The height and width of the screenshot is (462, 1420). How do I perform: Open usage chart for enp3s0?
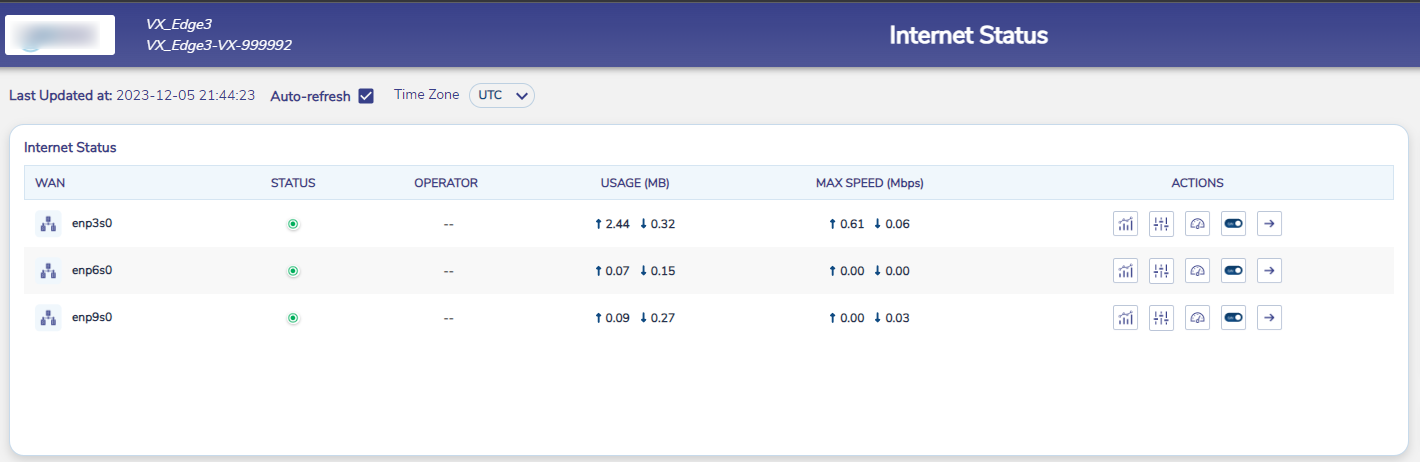pos(1125,224)
